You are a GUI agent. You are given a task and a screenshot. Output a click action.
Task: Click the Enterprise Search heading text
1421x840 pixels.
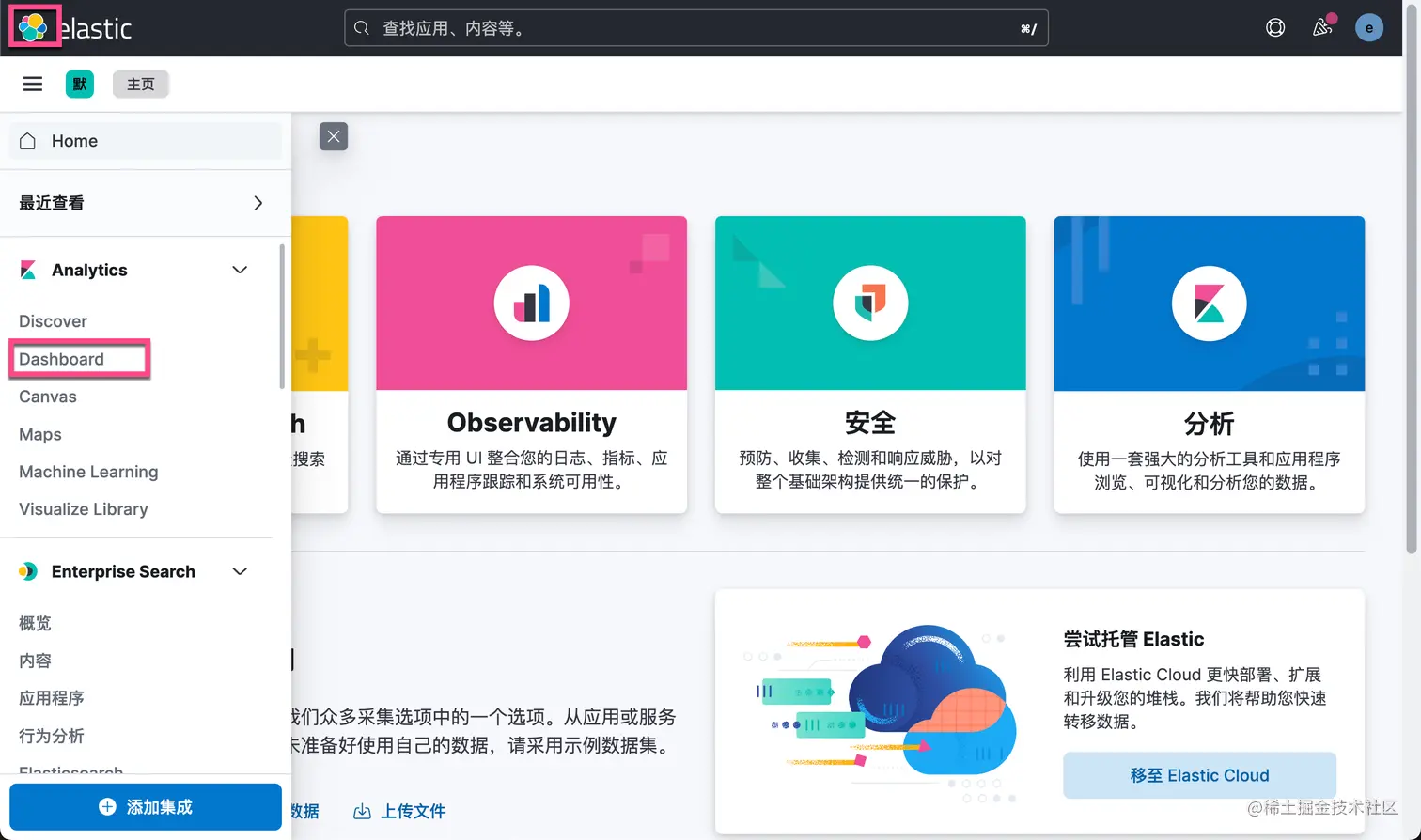pos(123,571)
